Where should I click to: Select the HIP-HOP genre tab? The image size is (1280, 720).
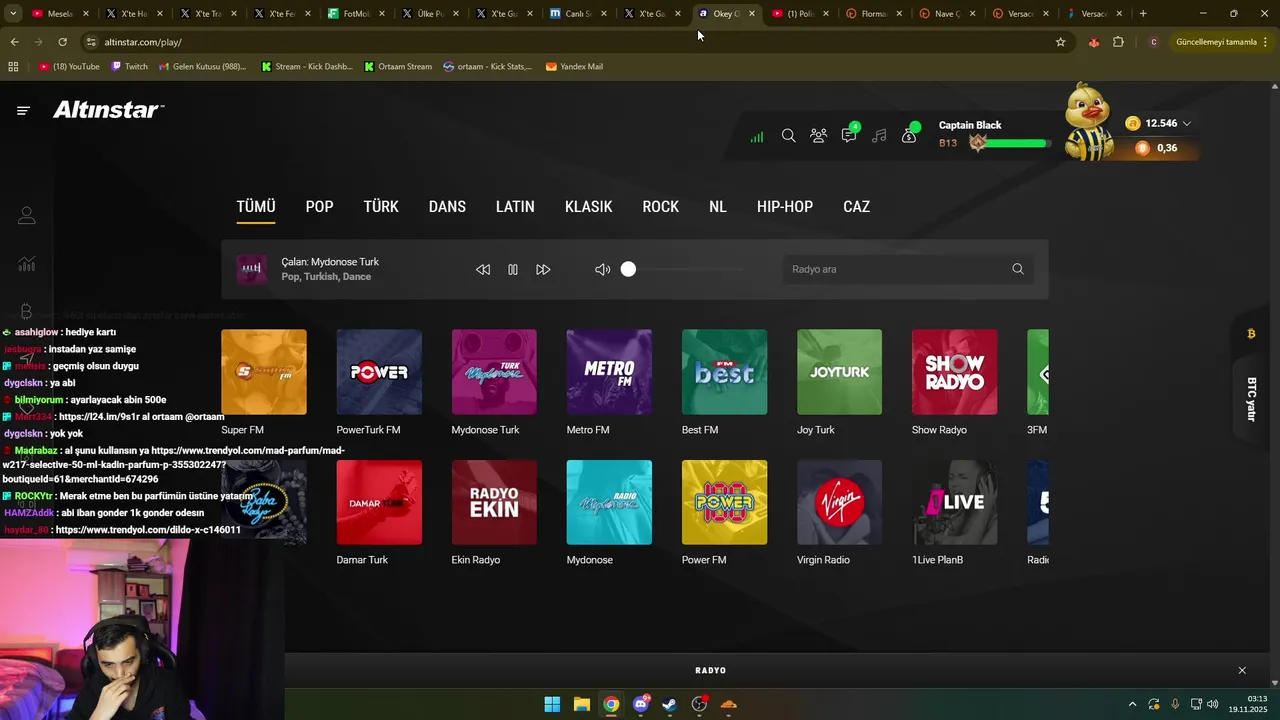(785, 207)
